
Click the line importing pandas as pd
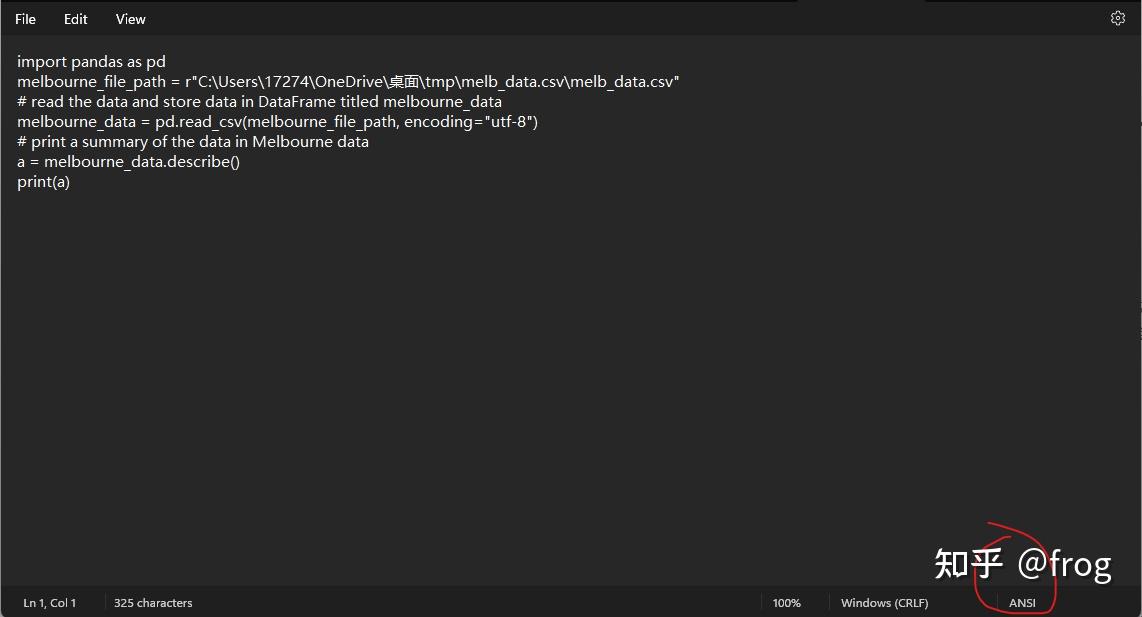tap(91, 61)
